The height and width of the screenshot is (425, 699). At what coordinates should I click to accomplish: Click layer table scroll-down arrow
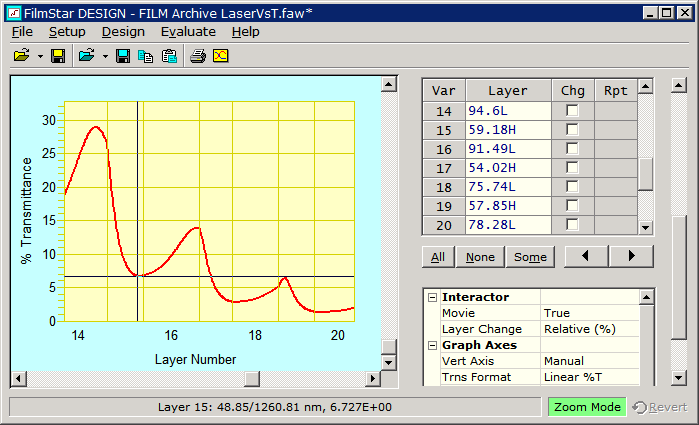[645, 227]
